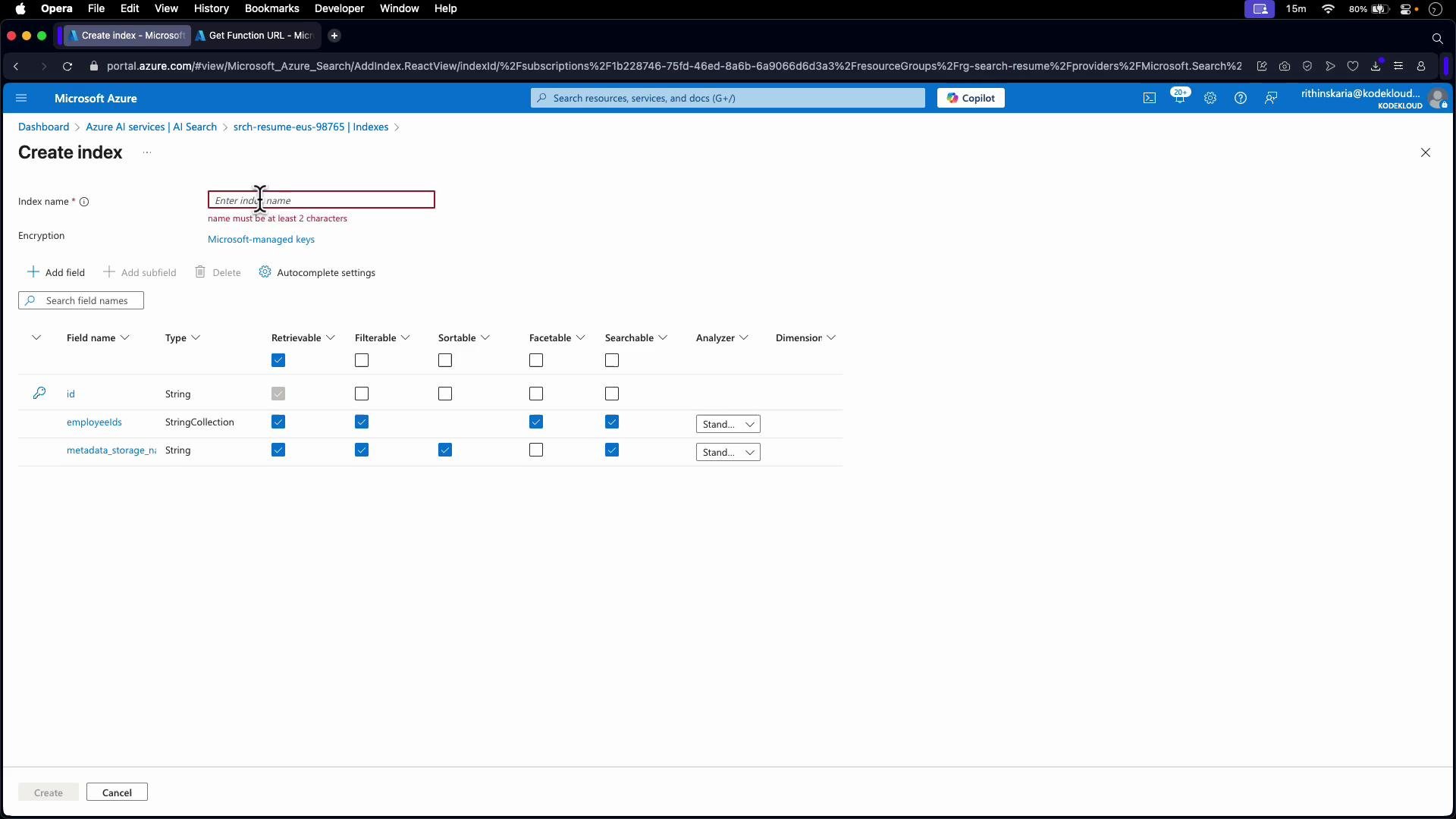Viewport: 1456px width, 819px height.
Task: Open Azure help question mark icon
Action: click(1241, 98)
